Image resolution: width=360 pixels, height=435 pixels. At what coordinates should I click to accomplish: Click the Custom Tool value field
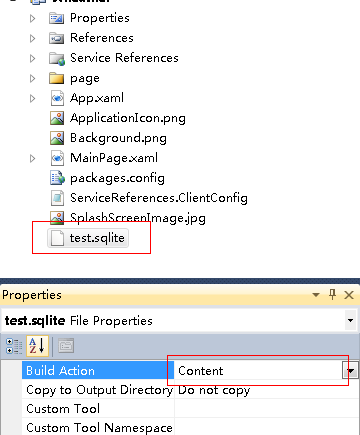(x=266, y=409)
